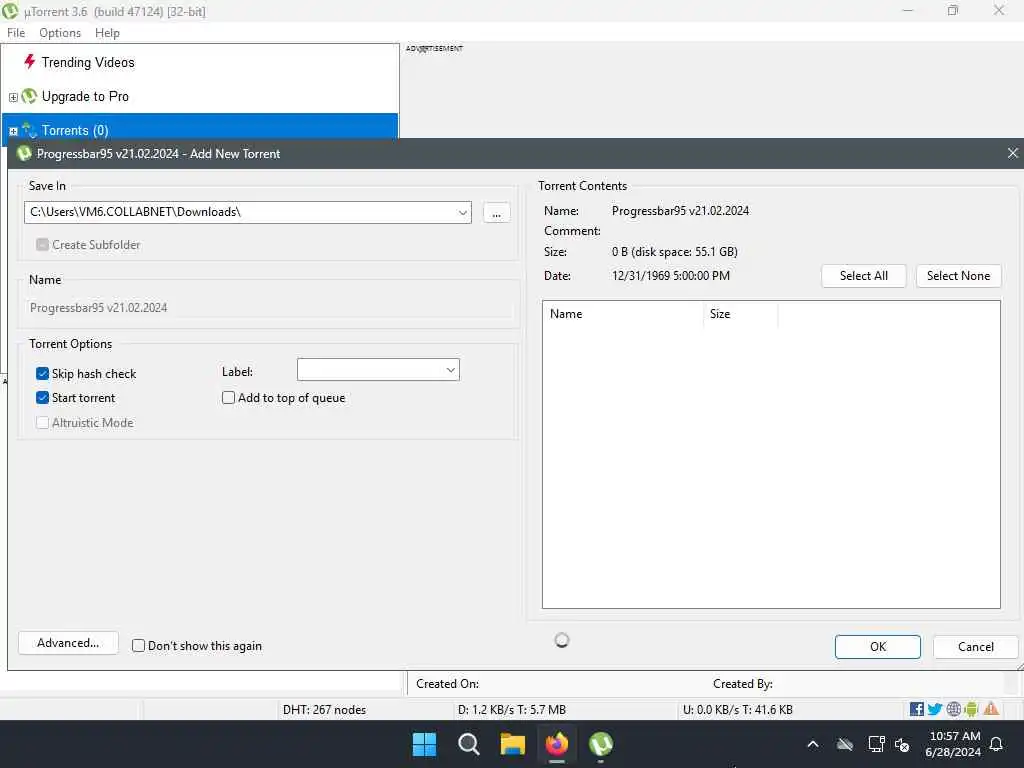Viewport: 1024px width, 768px height.
Task: Click upload speed U: 0.0 KB/s status
Action: (737, 709)
